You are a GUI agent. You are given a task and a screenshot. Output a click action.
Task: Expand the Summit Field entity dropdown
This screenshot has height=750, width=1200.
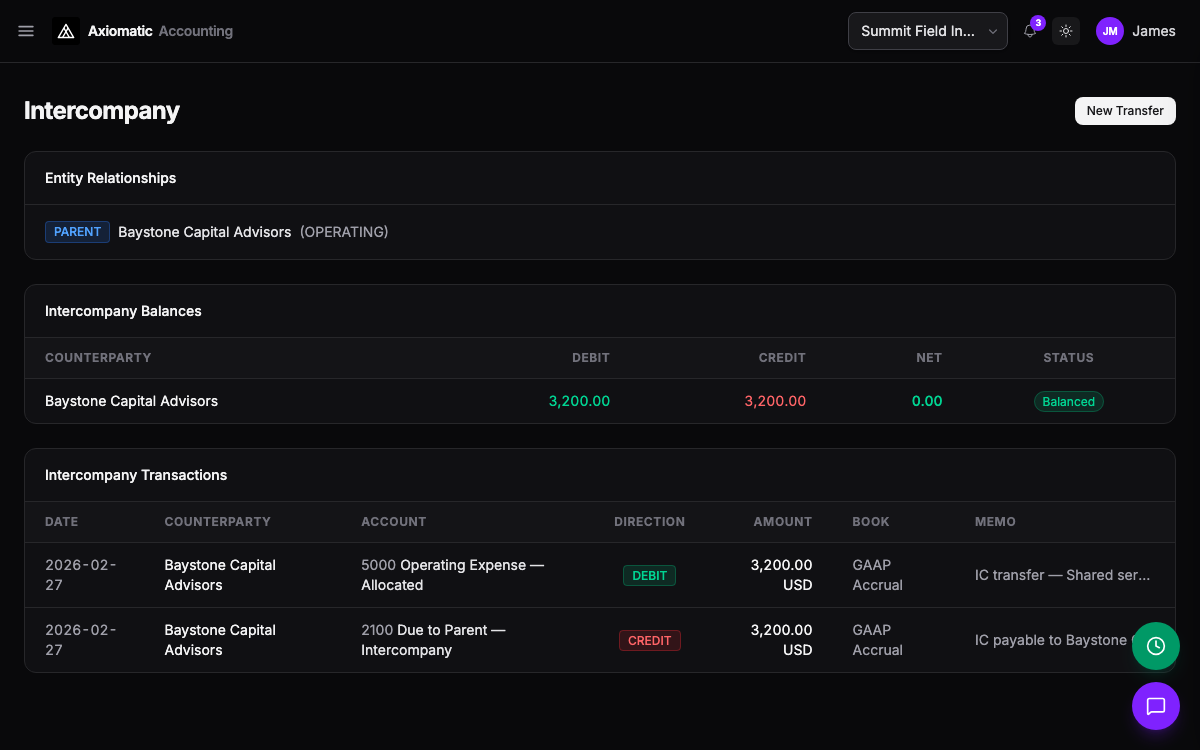pyautogui.click(x=927, y=31)
